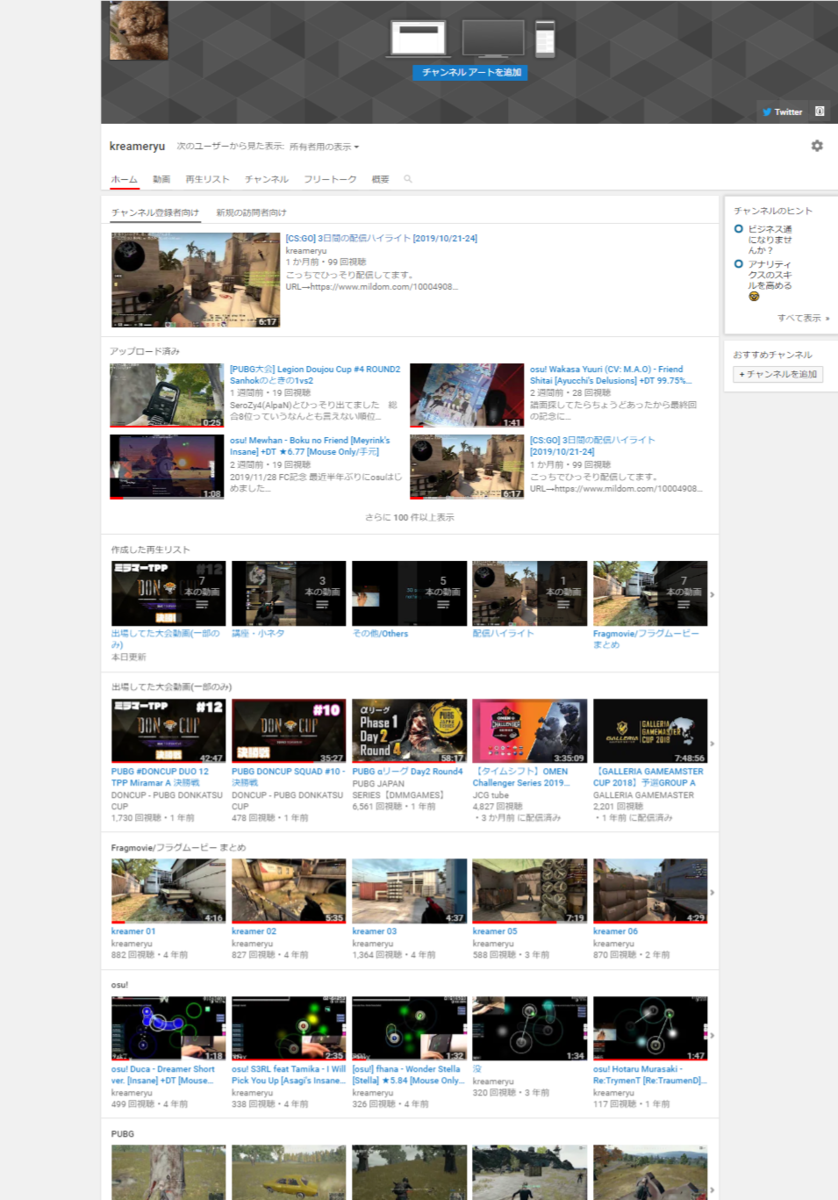838x1200 pixels.
Task: Play the 0:25 PUBG upload thumbnail
Action: [167, 395]
